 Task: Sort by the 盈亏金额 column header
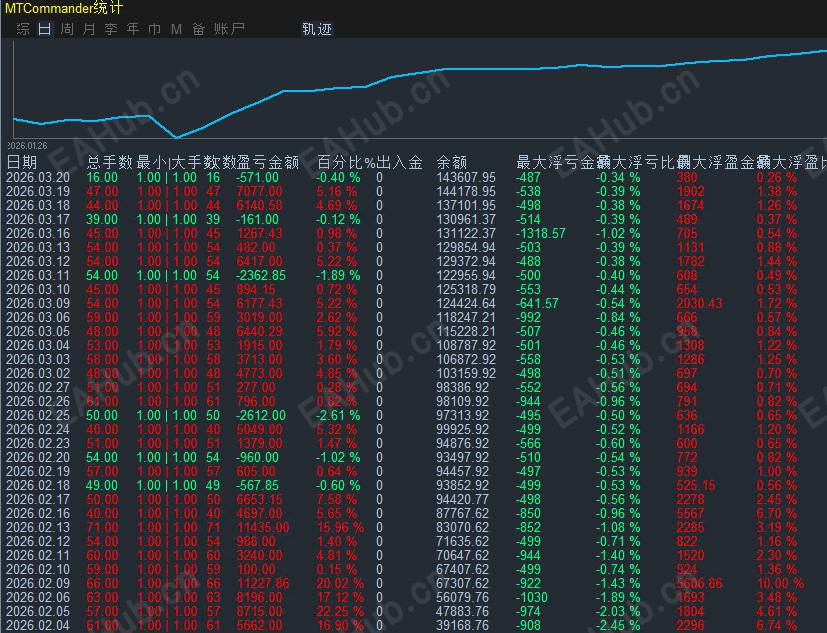click(x=268, y=162)
